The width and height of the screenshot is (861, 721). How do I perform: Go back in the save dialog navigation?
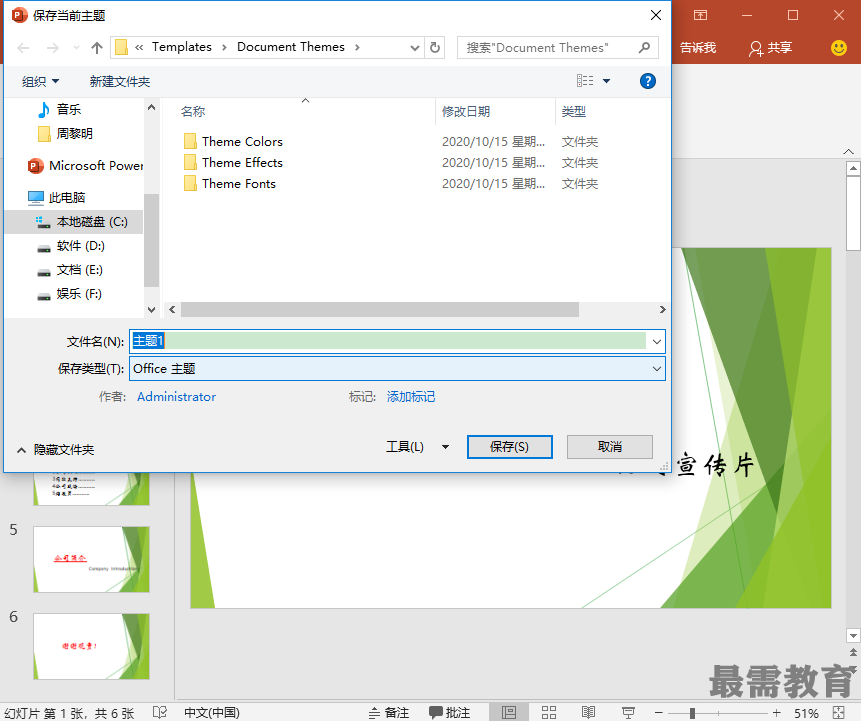coord(23,48)
